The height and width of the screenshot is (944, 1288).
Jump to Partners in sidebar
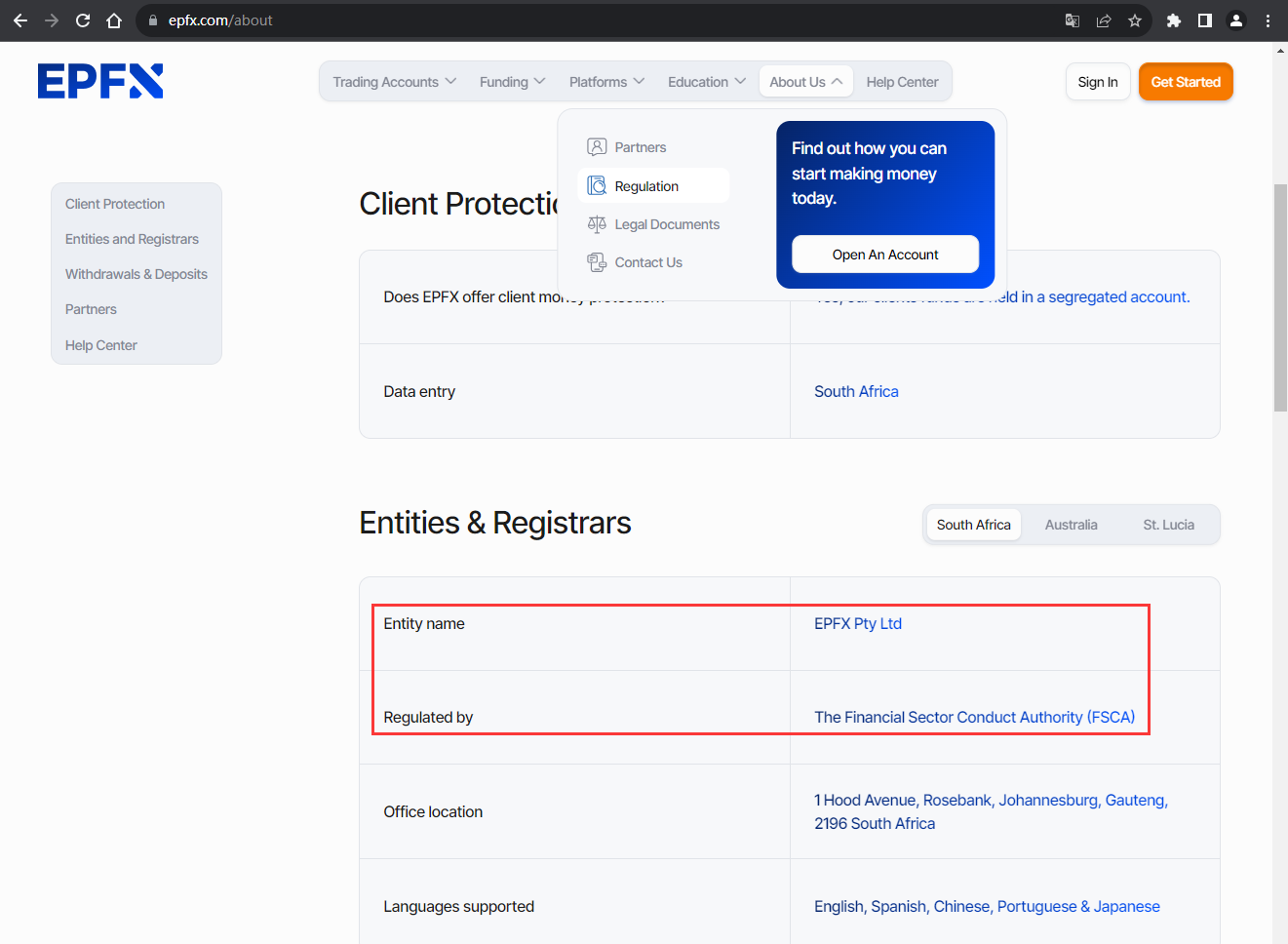[91, 309]
